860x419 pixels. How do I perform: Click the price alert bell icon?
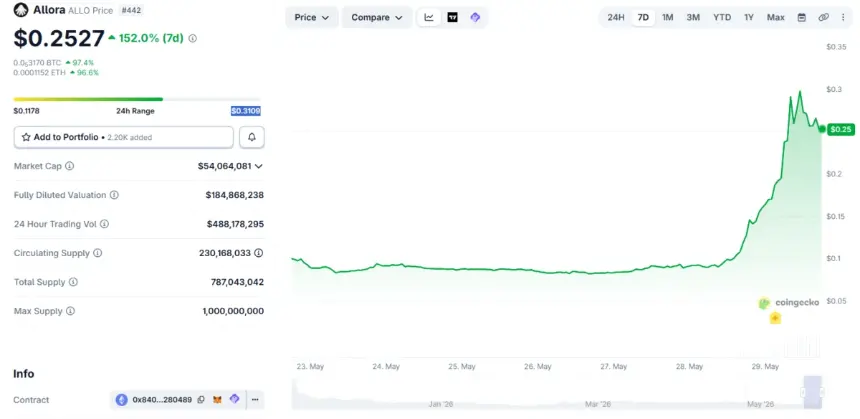coord(252,137)
